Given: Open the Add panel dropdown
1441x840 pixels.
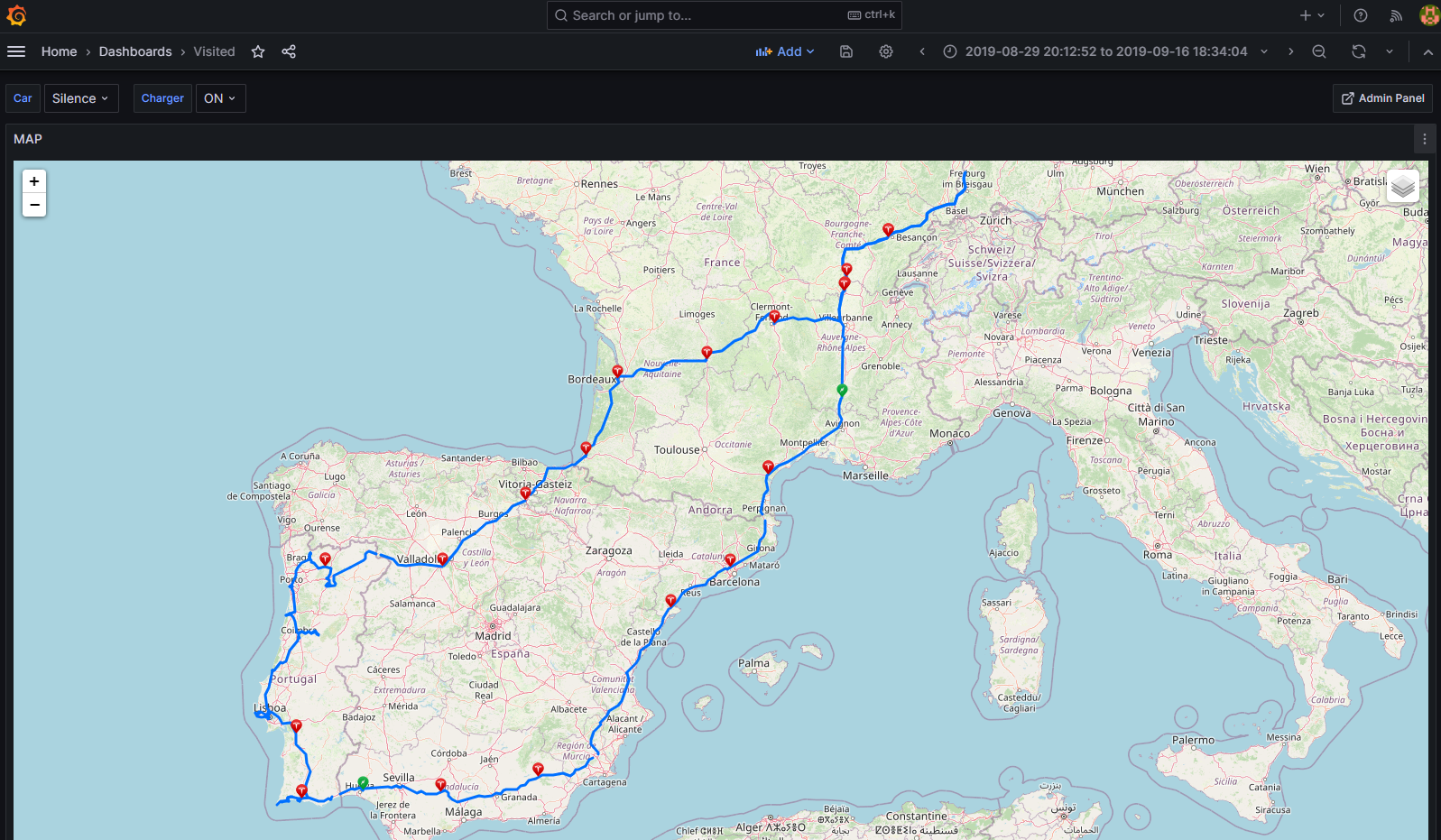Looking at the screenshot, I should coord(785,51).
